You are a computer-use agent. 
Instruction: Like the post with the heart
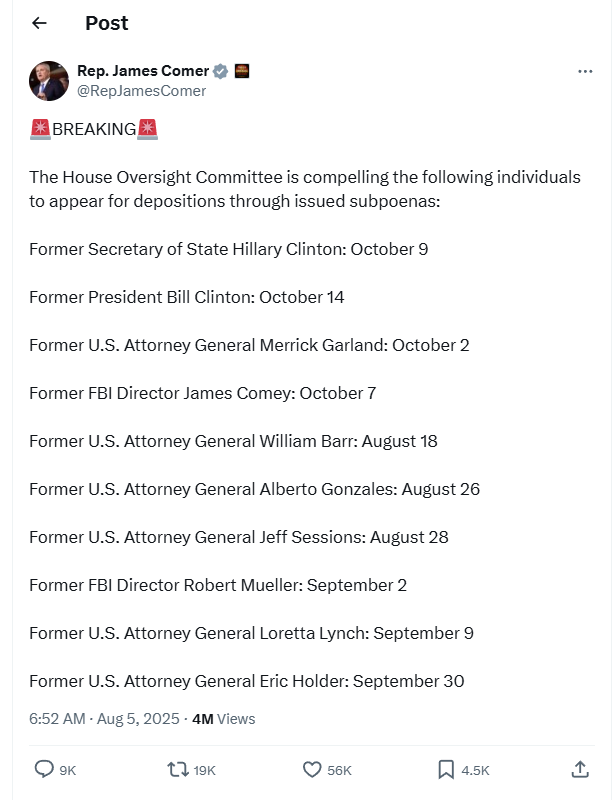(x=312, y=769)
